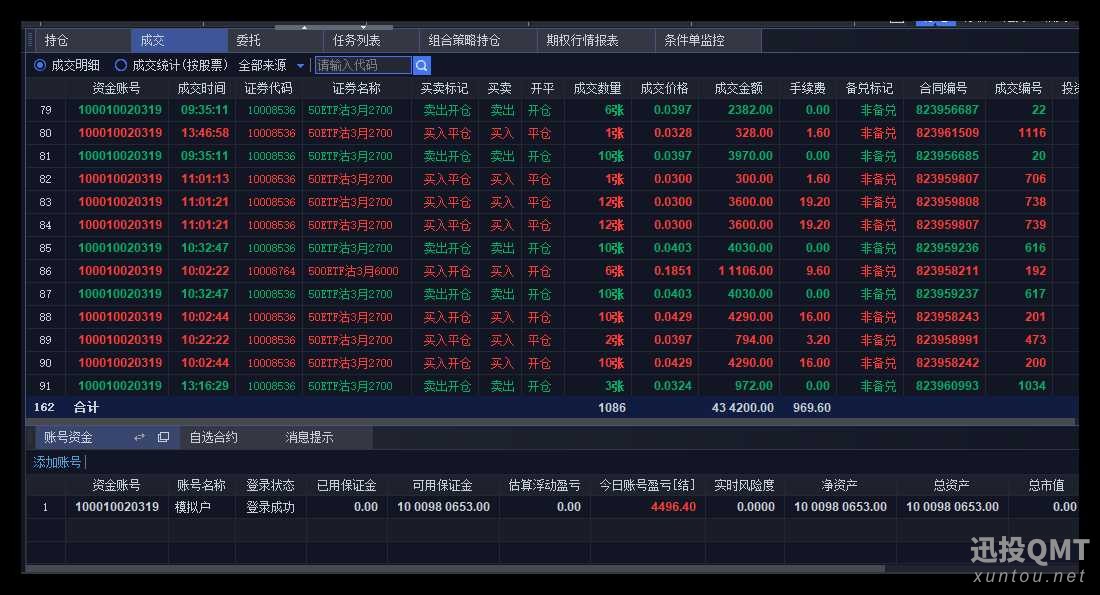Click the 添加账号 link
Screen dimensions: 1100x595
point(57,462)
